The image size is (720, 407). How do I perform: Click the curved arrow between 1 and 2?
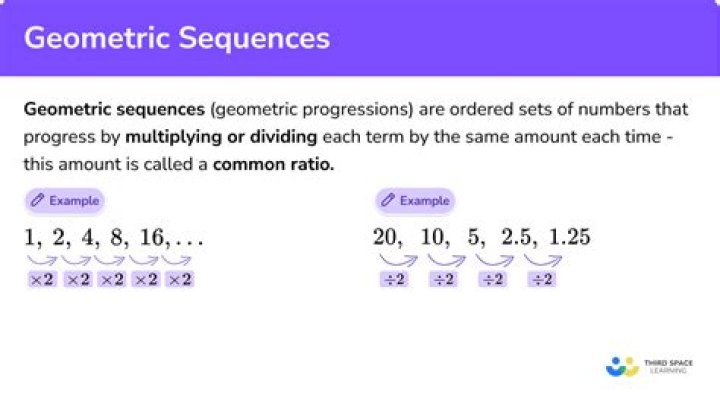coord(42,260)
